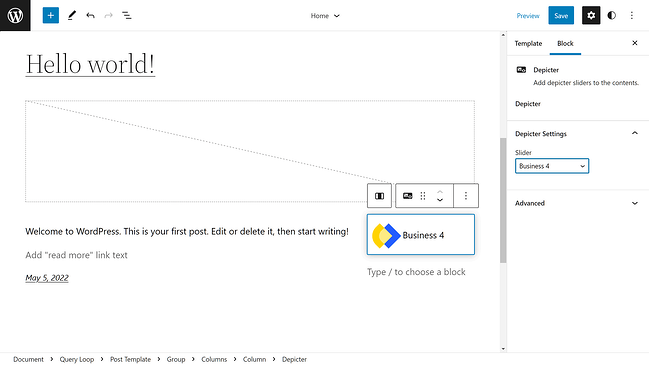This screenshot has height=365, width=649.
Task: Select Query Loop in breadcrumb
Action: pyautogui.click(x=77, y=359)
